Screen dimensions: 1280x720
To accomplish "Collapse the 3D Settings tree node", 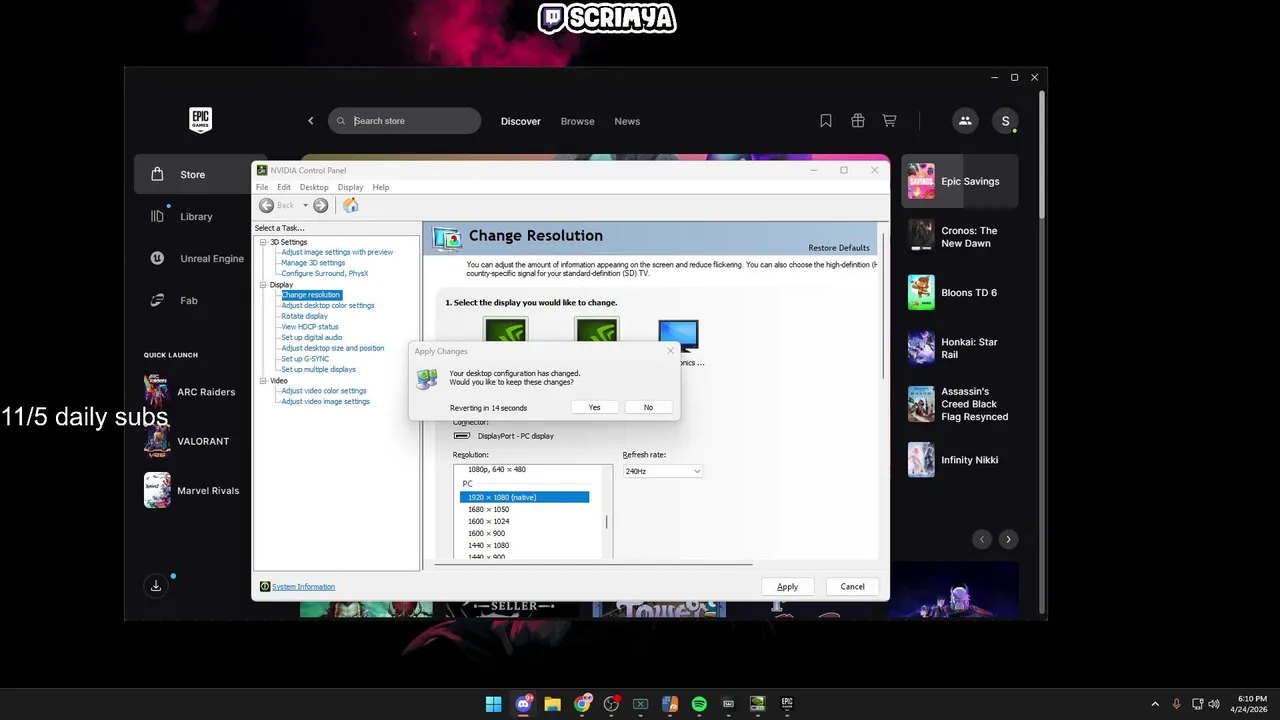I will (x=263, y=242).
